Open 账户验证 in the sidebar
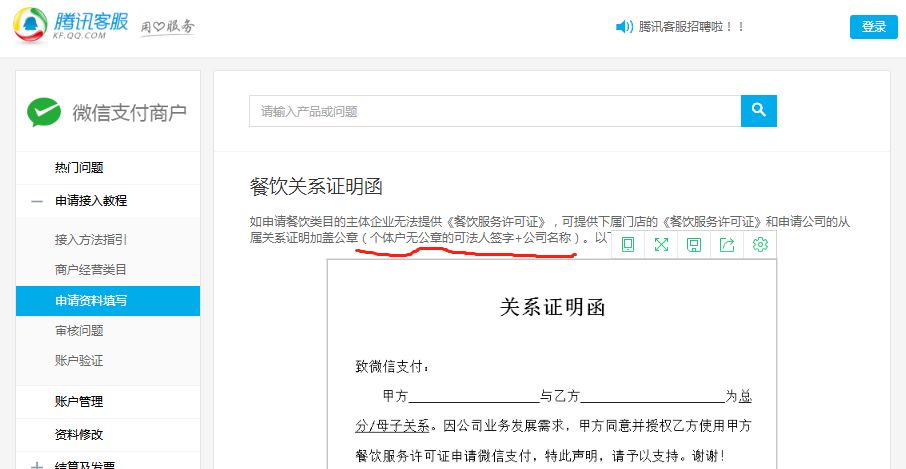The width and height of the screenshot is (906, 469). coord(79,360)
